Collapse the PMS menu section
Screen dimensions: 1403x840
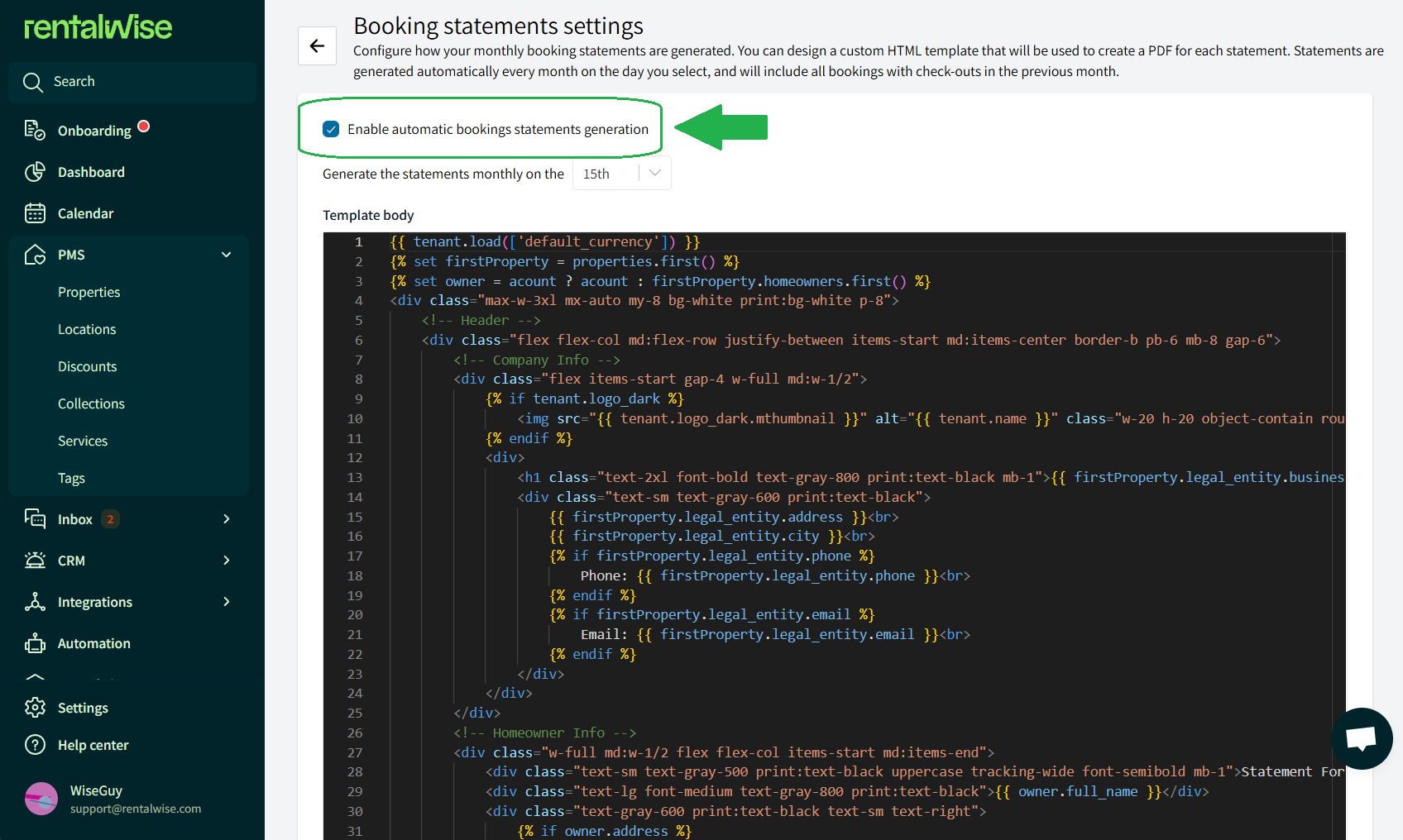click(226, 255)
